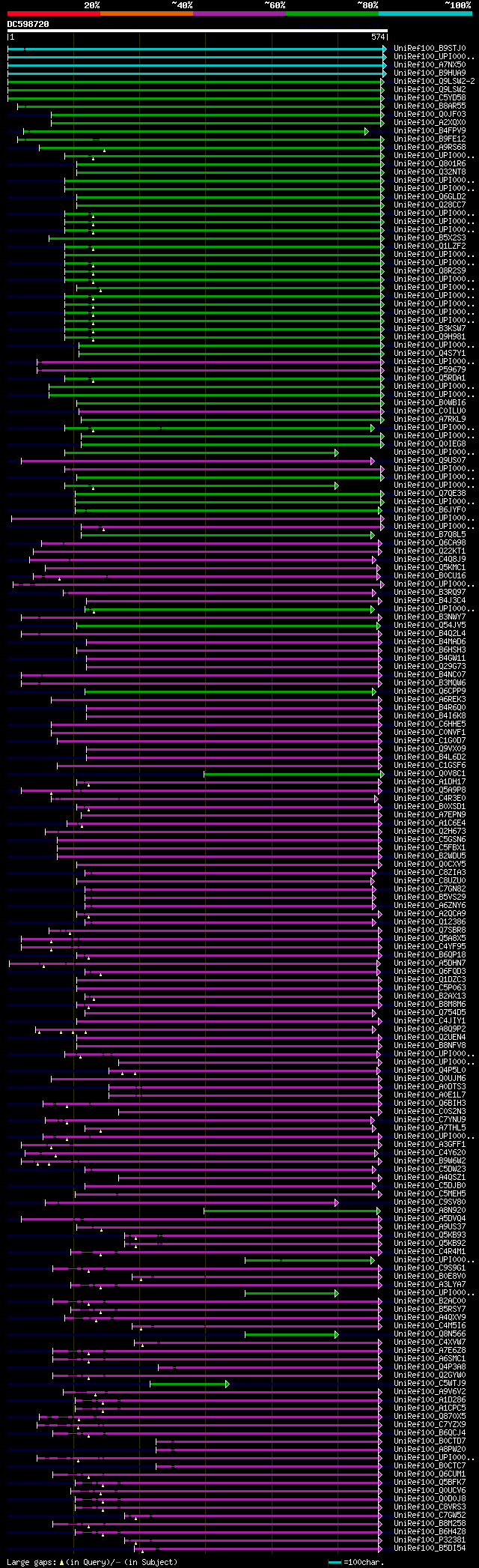Choose the UniRef100_Q28CC7 hit
Viewport: 479px width, 1568px height.
(x=430, y=205)
